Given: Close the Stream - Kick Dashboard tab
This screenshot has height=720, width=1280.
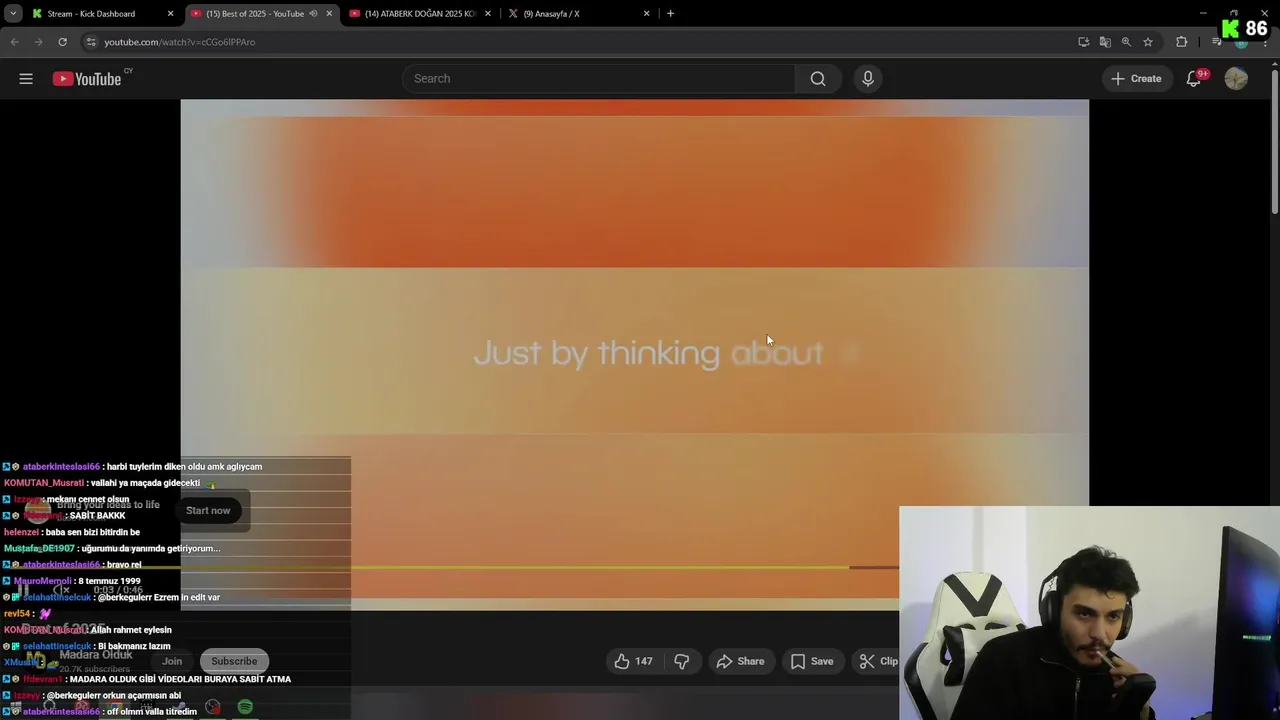Looking at the screenshot, I should (x=170, y=14).
